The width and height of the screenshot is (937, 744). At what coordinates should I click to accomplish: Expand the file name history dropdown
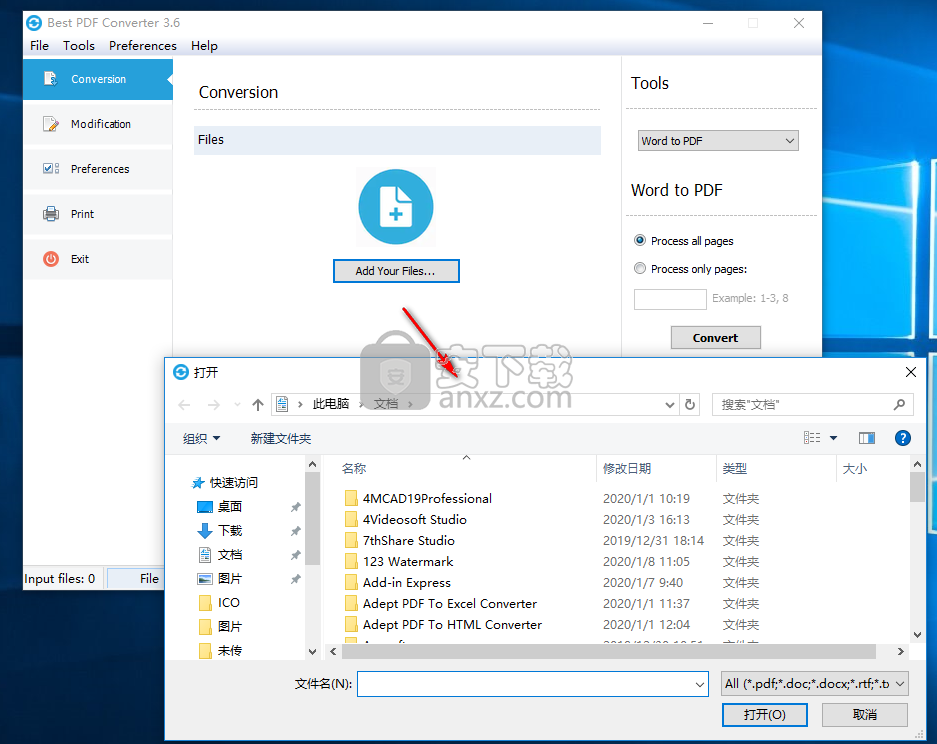click(699, 684)
